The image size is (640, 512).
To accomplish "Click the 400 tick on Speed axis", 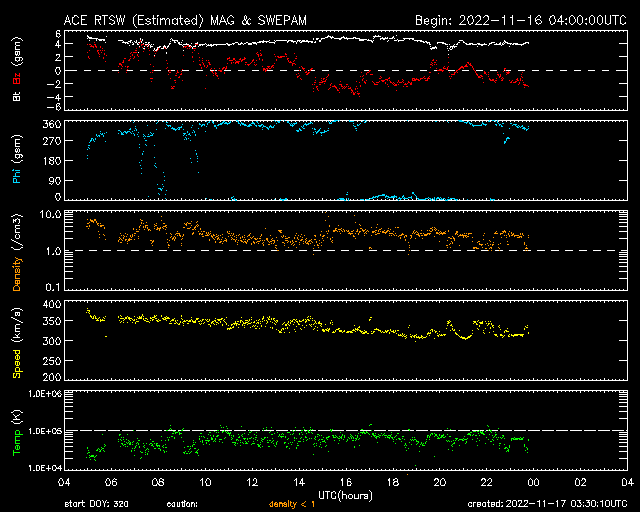I will click(x=52, y=305).
